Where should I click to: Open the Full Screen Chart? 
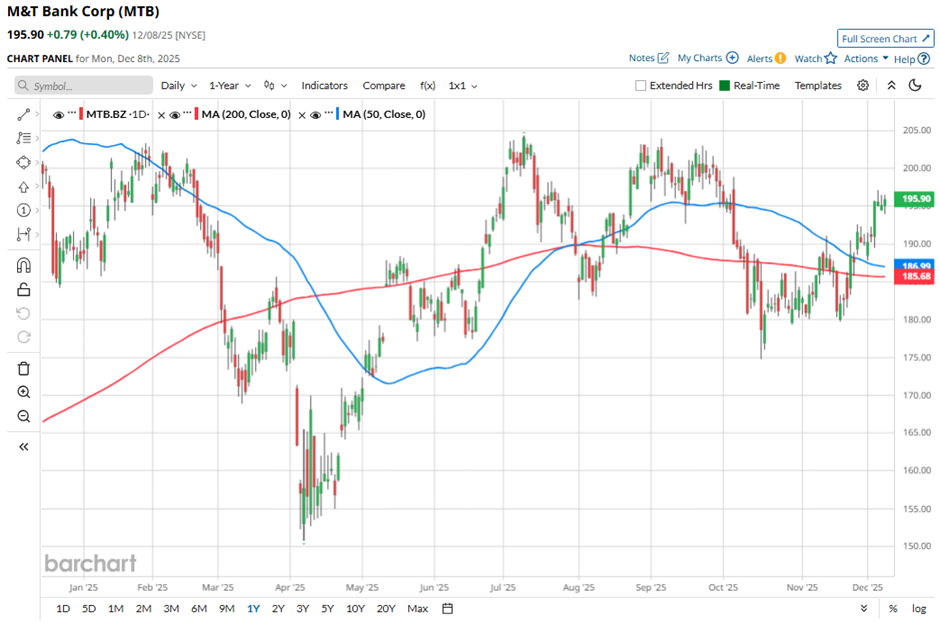885,38
